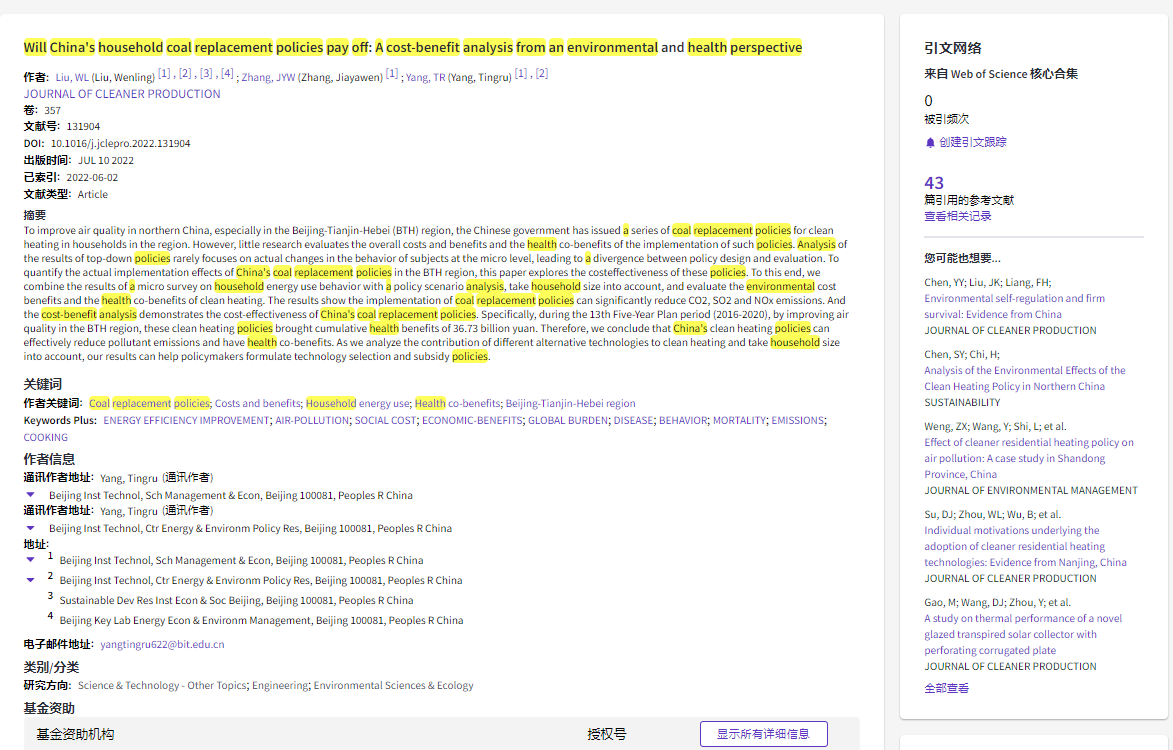Viewport: 1173px width, 750px height.
Task: Expand corresponding address Sch Management & Econ arrow
Action: click(x=30, y=495)
